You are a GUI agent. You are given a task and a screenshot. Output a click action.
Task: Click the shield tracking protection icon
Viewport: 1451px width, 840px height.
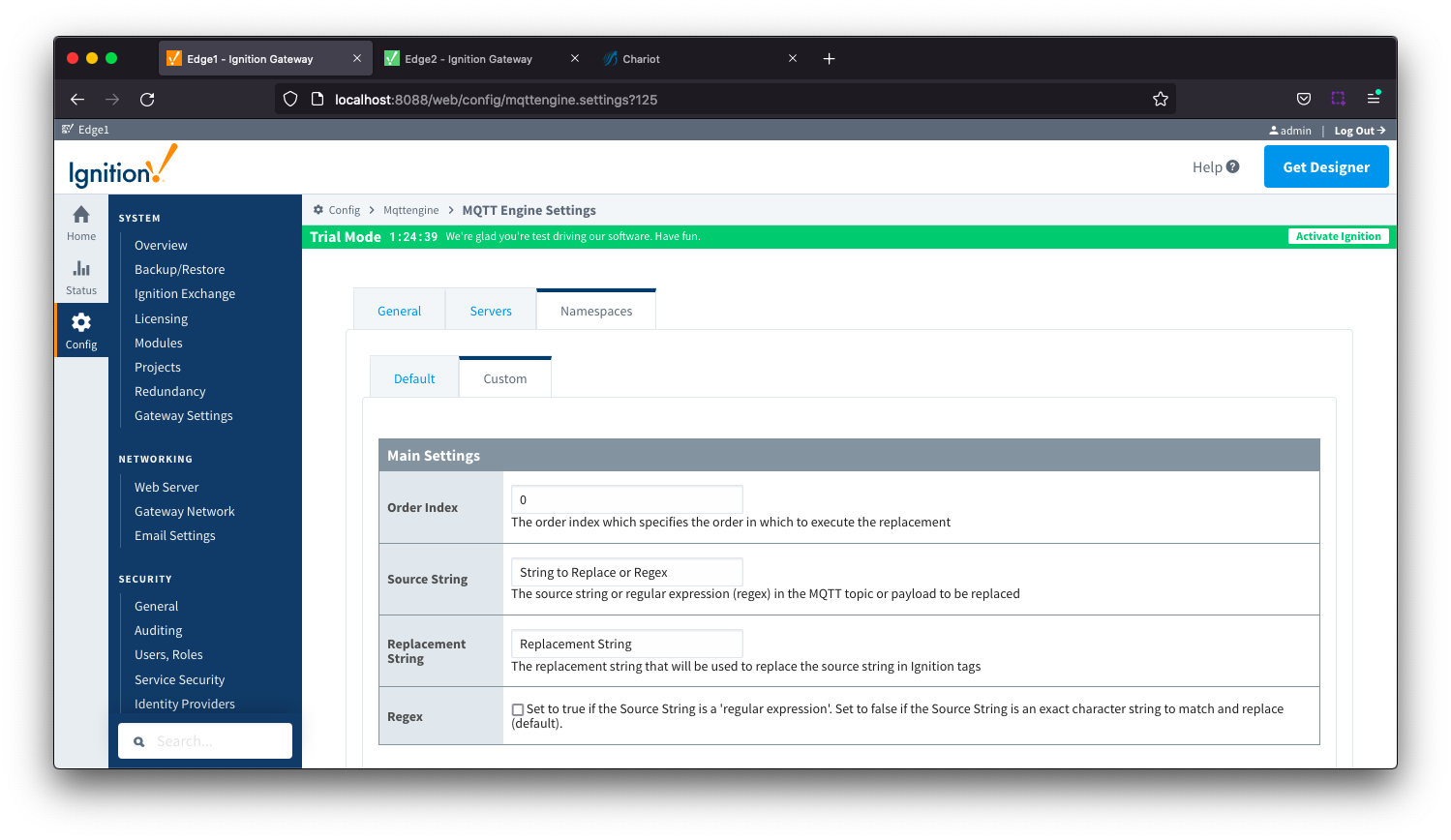point(290,99)
